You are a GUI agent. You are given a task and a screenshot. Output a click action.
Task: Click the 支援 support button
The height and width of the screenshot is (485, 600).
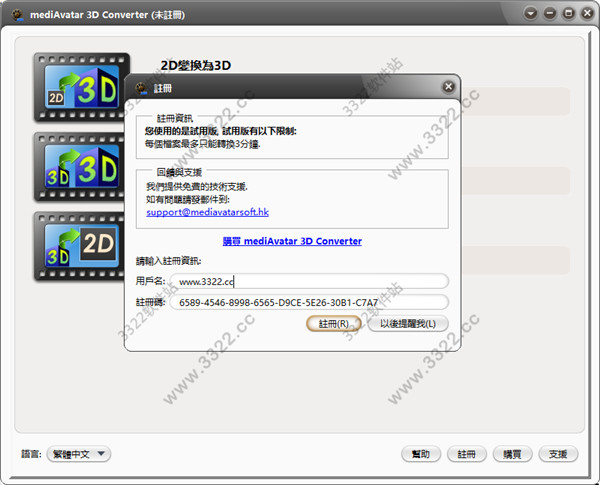coord(558,454)
